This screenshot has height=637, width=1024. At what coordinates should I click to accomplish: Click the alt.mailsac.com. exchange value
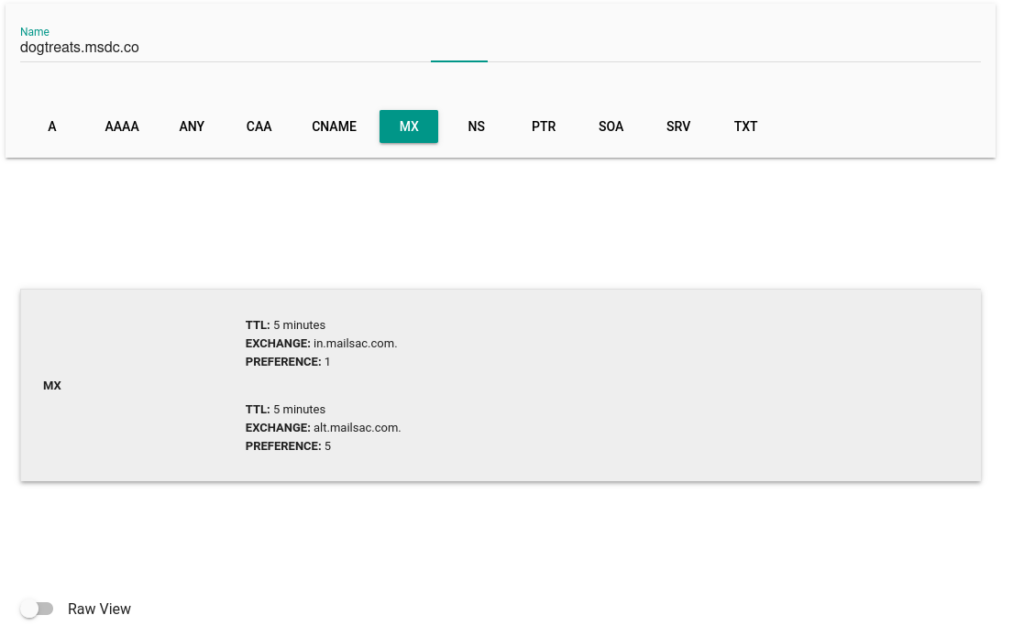(x=357, y=428)
